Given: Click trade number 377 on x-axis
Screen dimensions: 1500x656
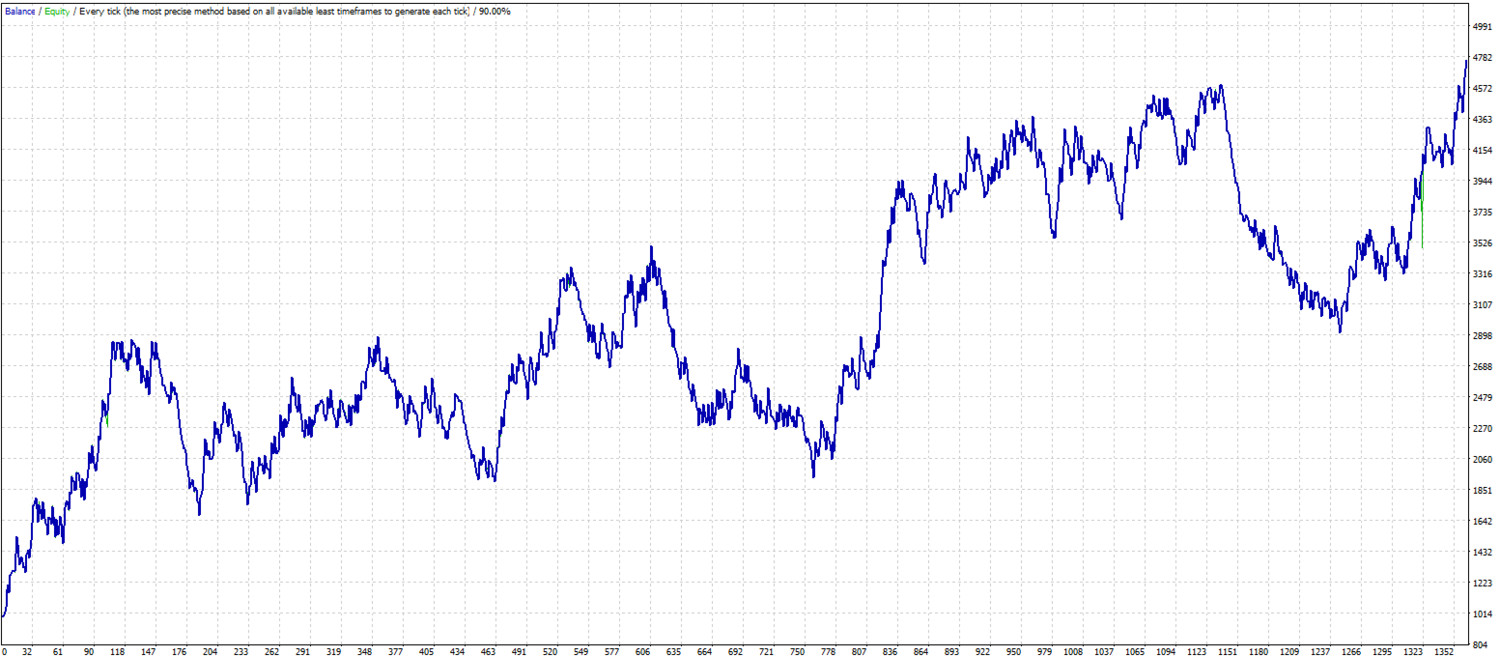Looking at the screenshot, I should (x=395, y=650).
